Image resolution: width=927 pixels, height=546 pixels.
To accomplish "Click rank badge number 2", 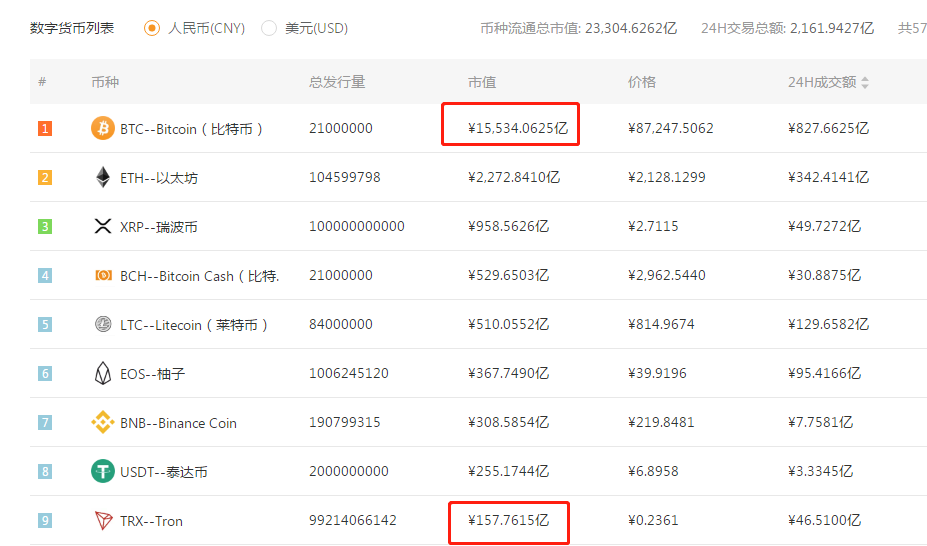I will [45, 177].
